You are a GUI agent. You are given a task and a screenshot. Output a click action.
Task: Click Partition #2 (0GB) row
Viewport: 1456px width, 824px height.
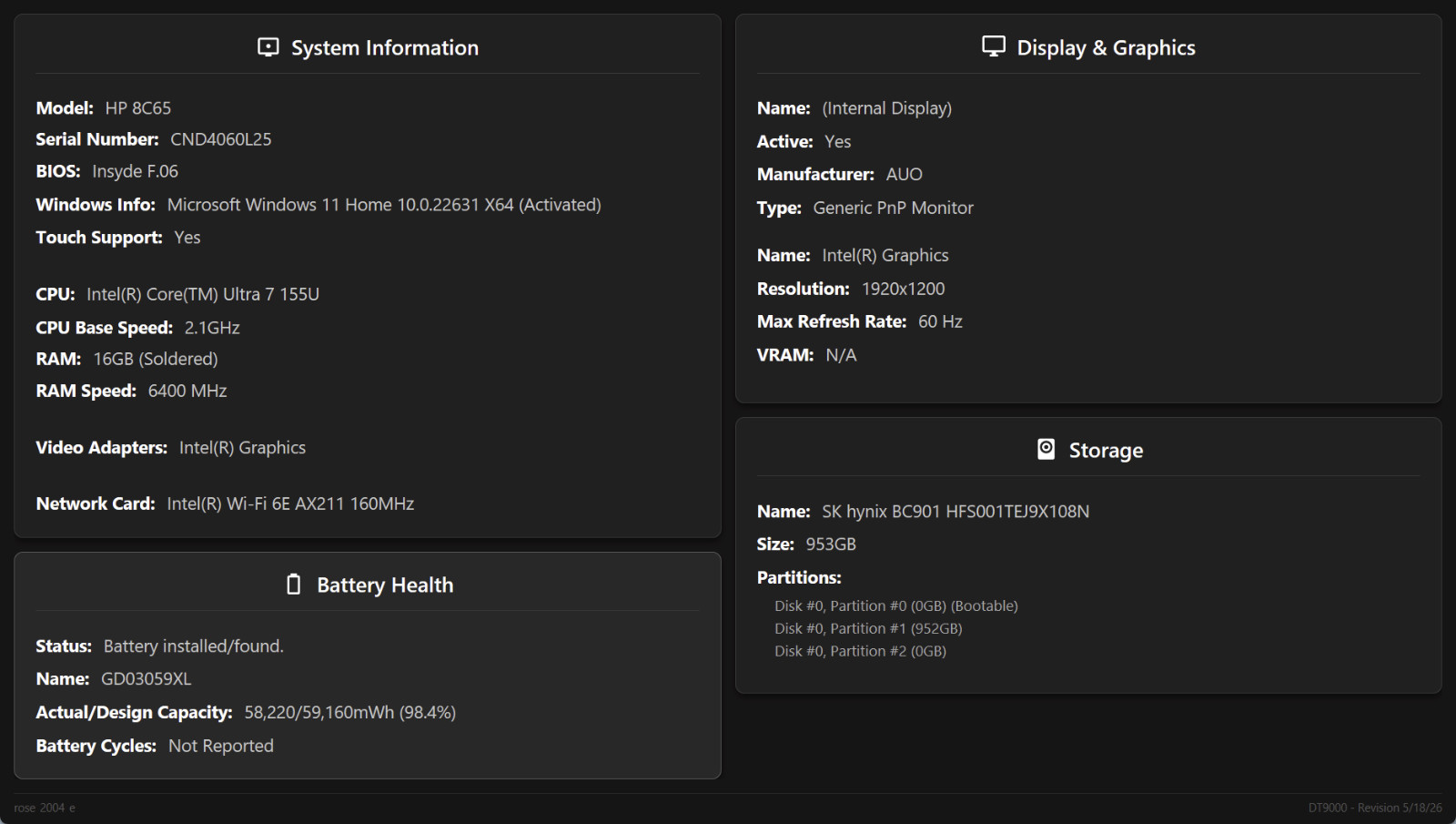860,651
